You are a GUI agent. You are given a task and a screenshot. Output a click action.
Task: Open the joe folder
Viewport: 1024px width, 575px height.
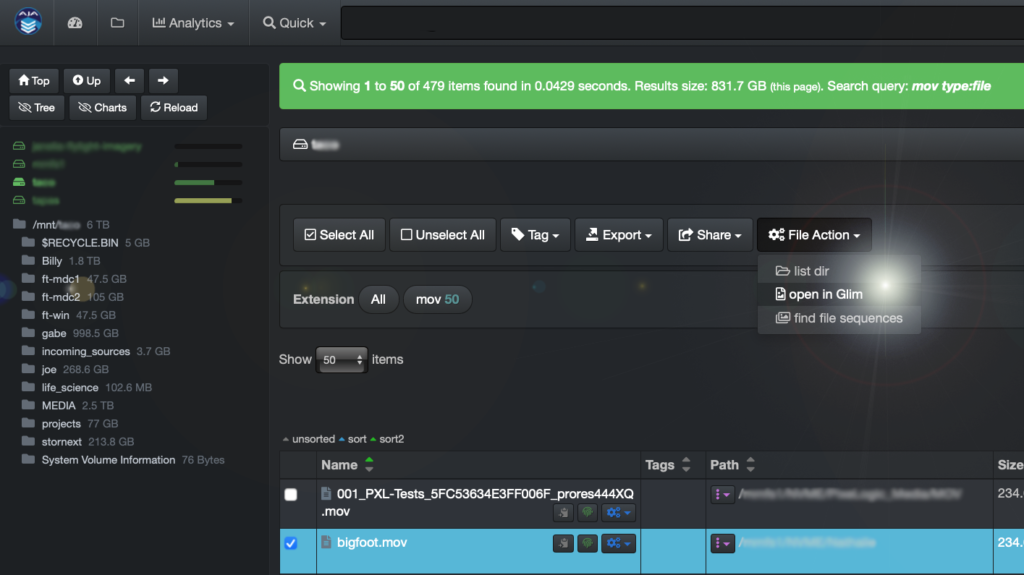pyautogui.click(x=49, y=369)
